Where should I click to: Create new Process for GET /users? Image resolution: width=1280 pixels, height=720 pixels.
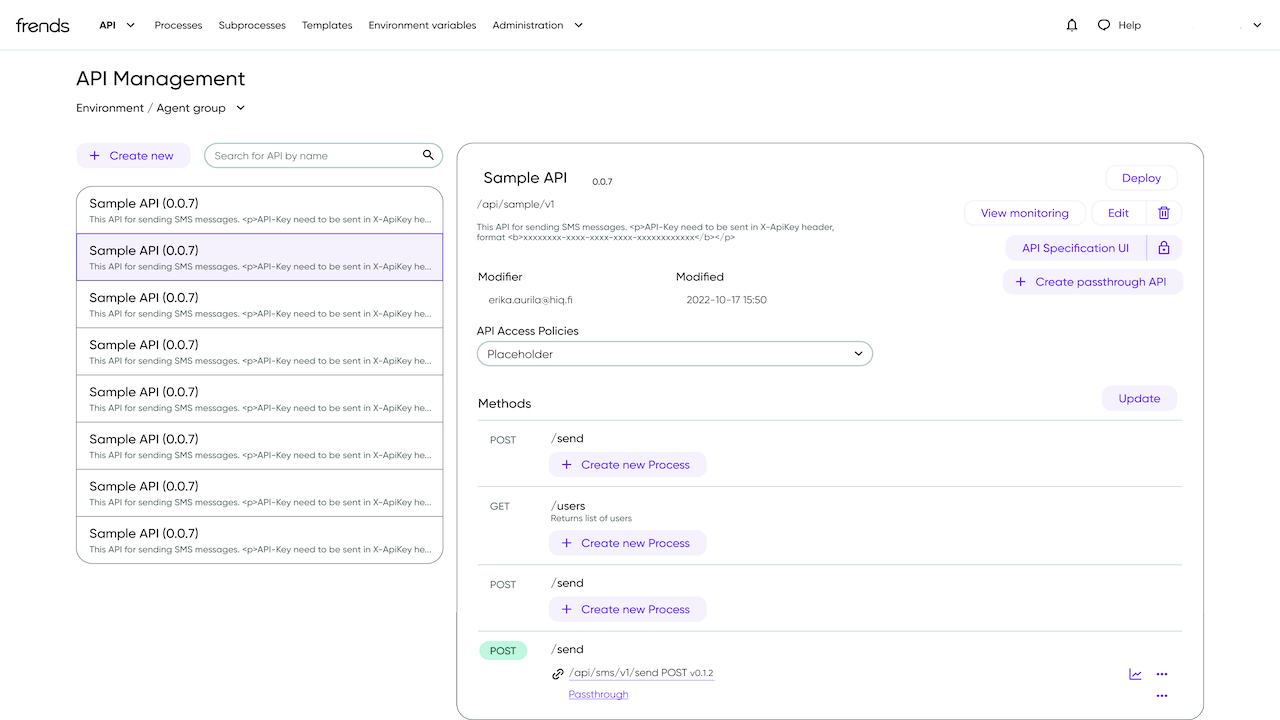(627, 543)
